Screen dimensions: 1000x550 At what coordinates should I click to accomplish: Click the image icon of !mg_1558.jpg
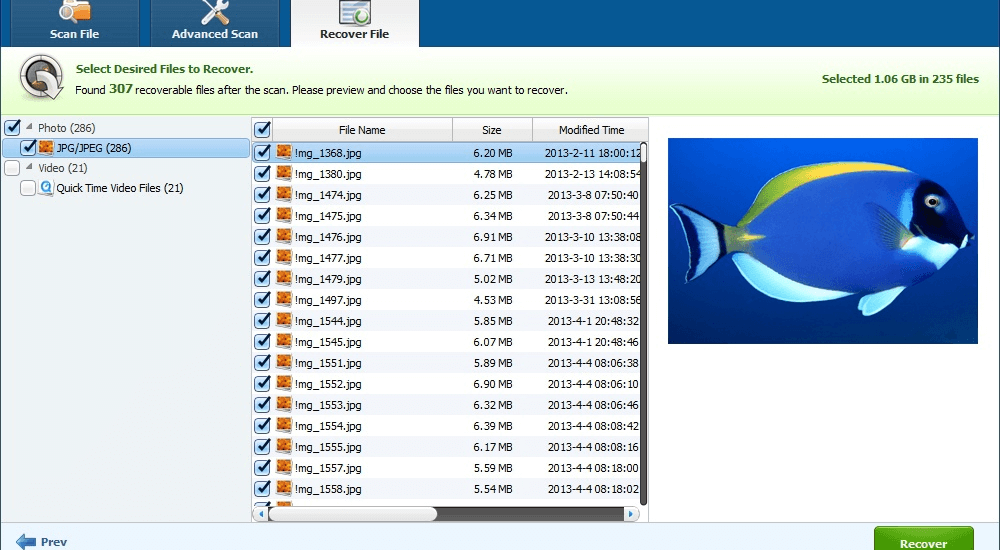pyautogui.click(x=284, y=489)
